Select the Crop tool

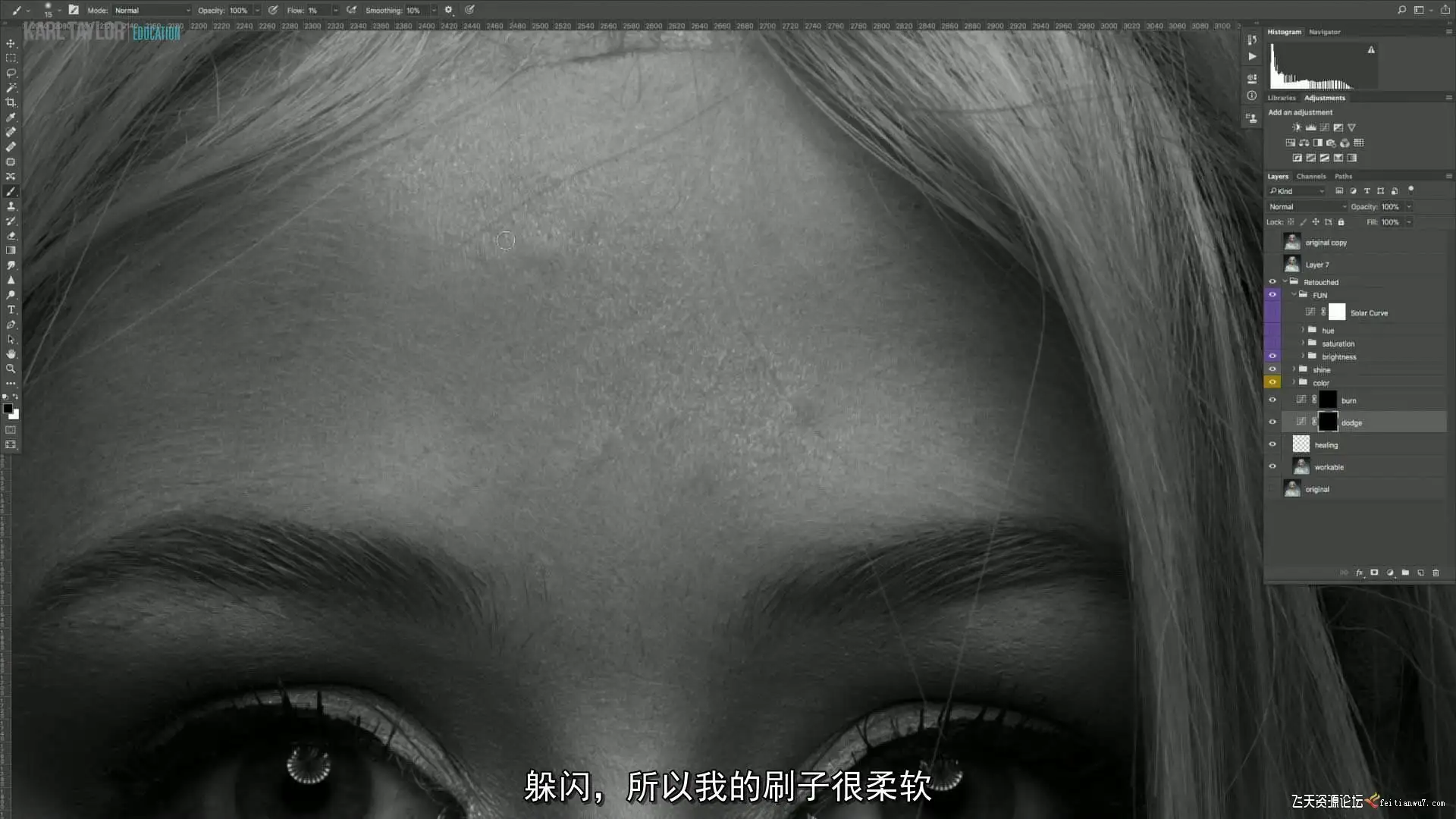11,102
